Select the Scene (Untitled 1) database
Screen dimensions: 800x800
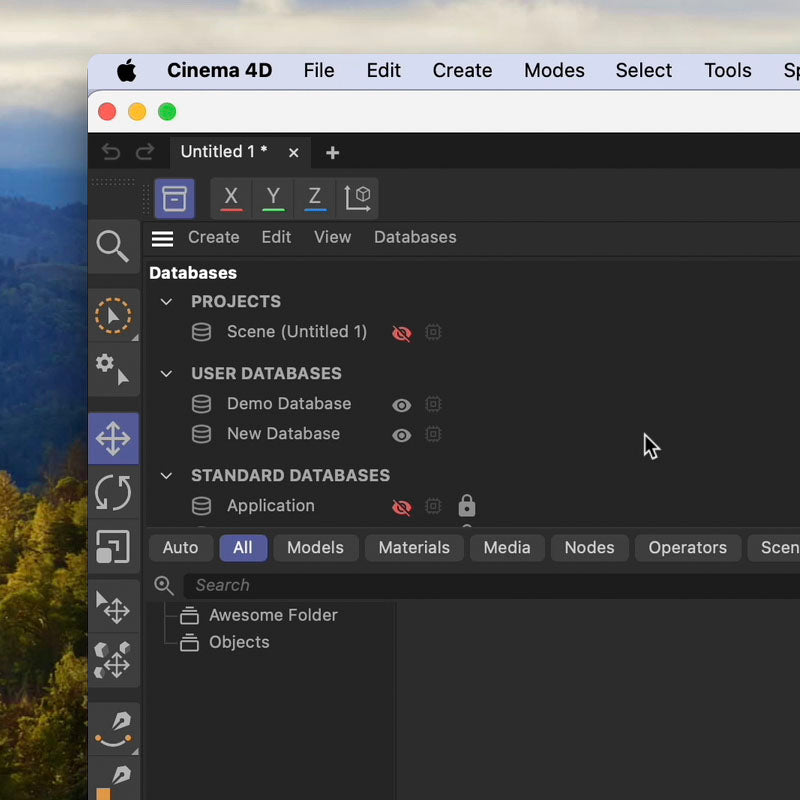click(x=297, y=332)
